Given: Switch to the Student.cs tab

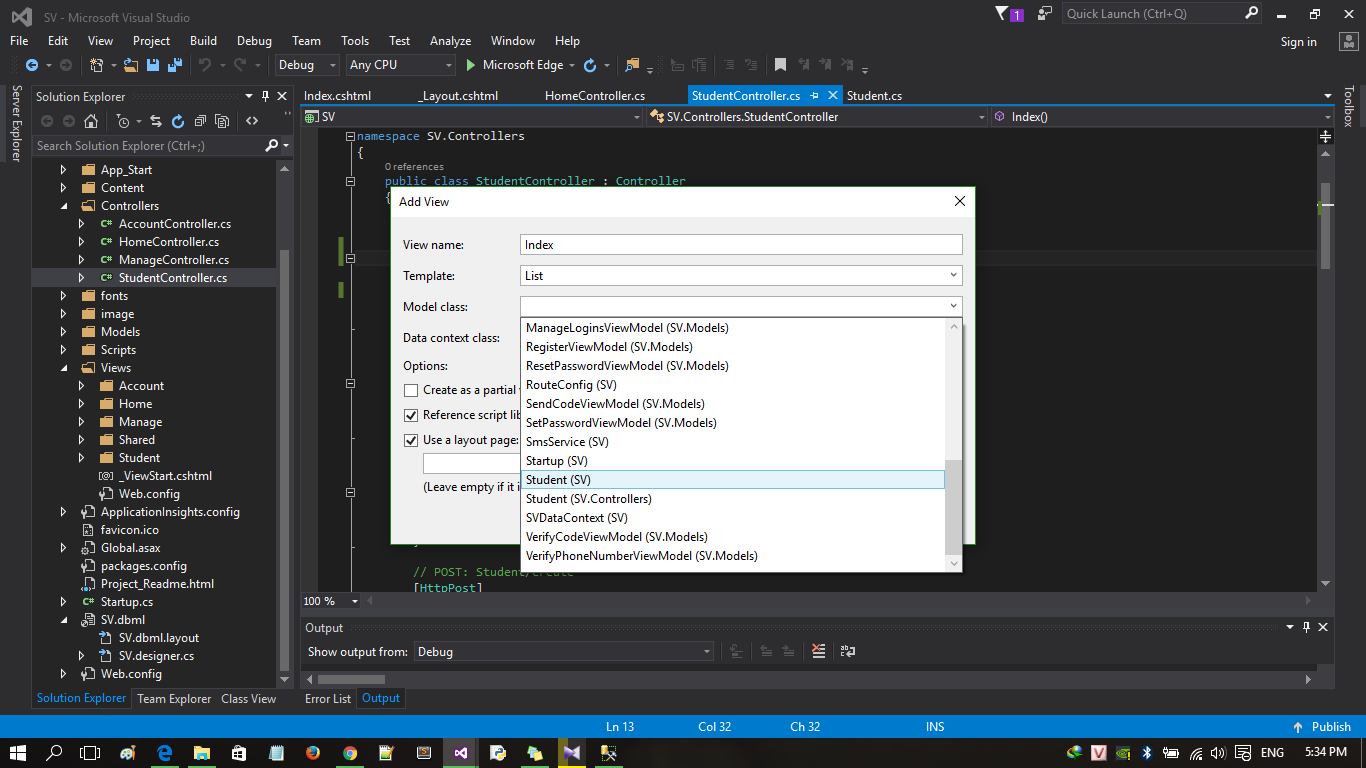Looking at the screenshot, I should (873, 95).
